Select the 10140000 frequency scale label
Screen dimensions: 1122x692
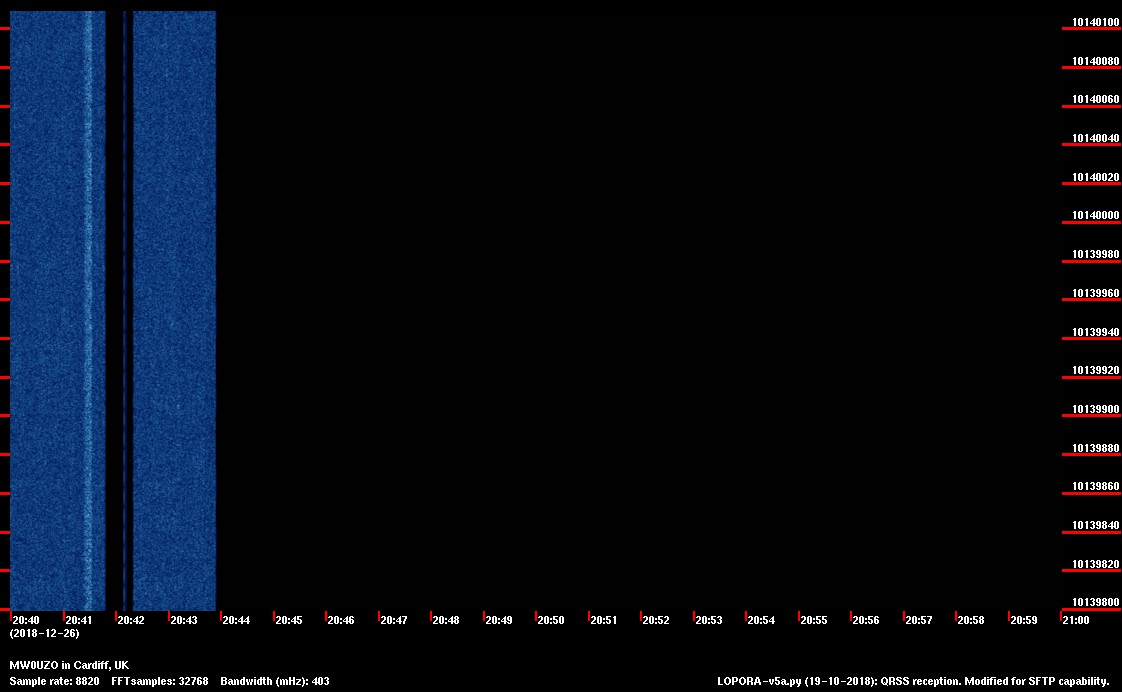1096,216
